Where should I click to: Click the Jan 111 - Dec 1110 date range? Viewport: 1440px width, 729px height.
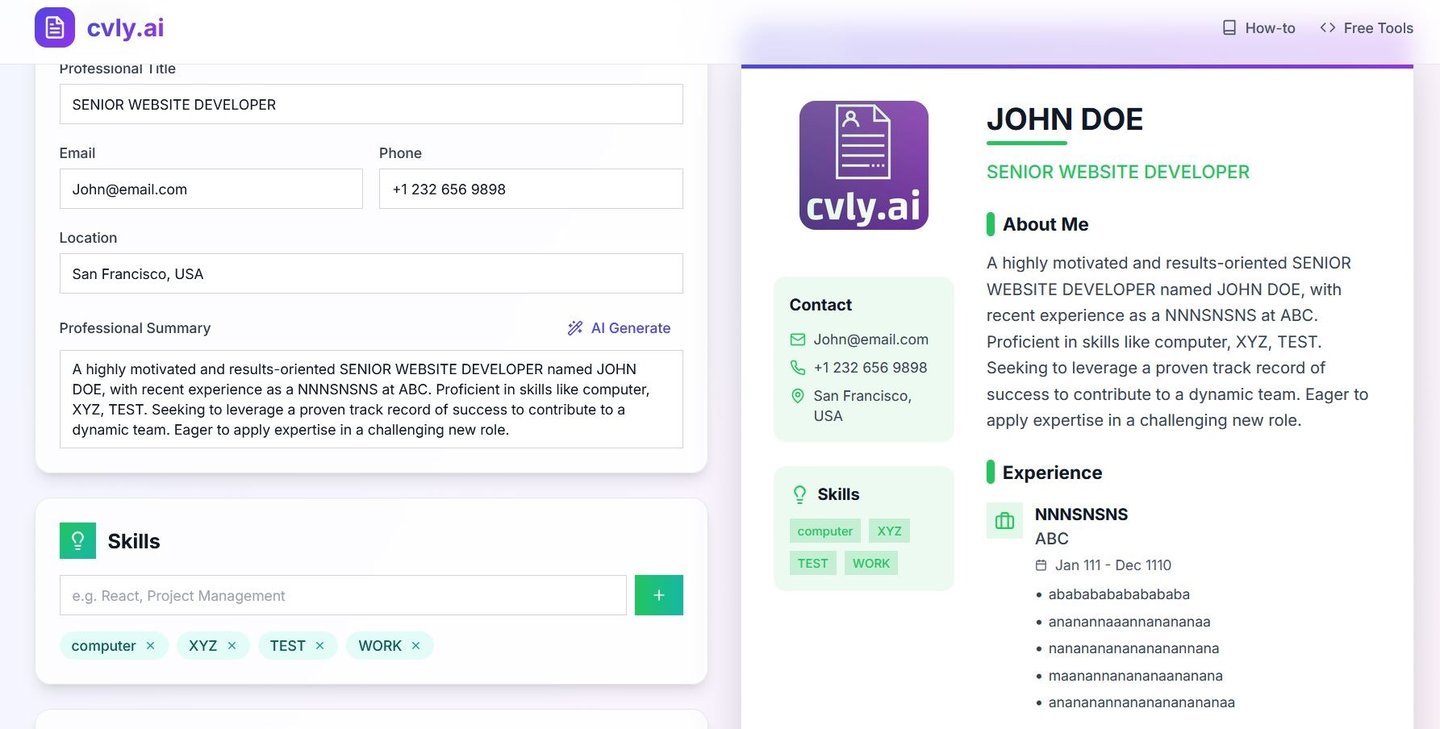(x=1113, y=566)
